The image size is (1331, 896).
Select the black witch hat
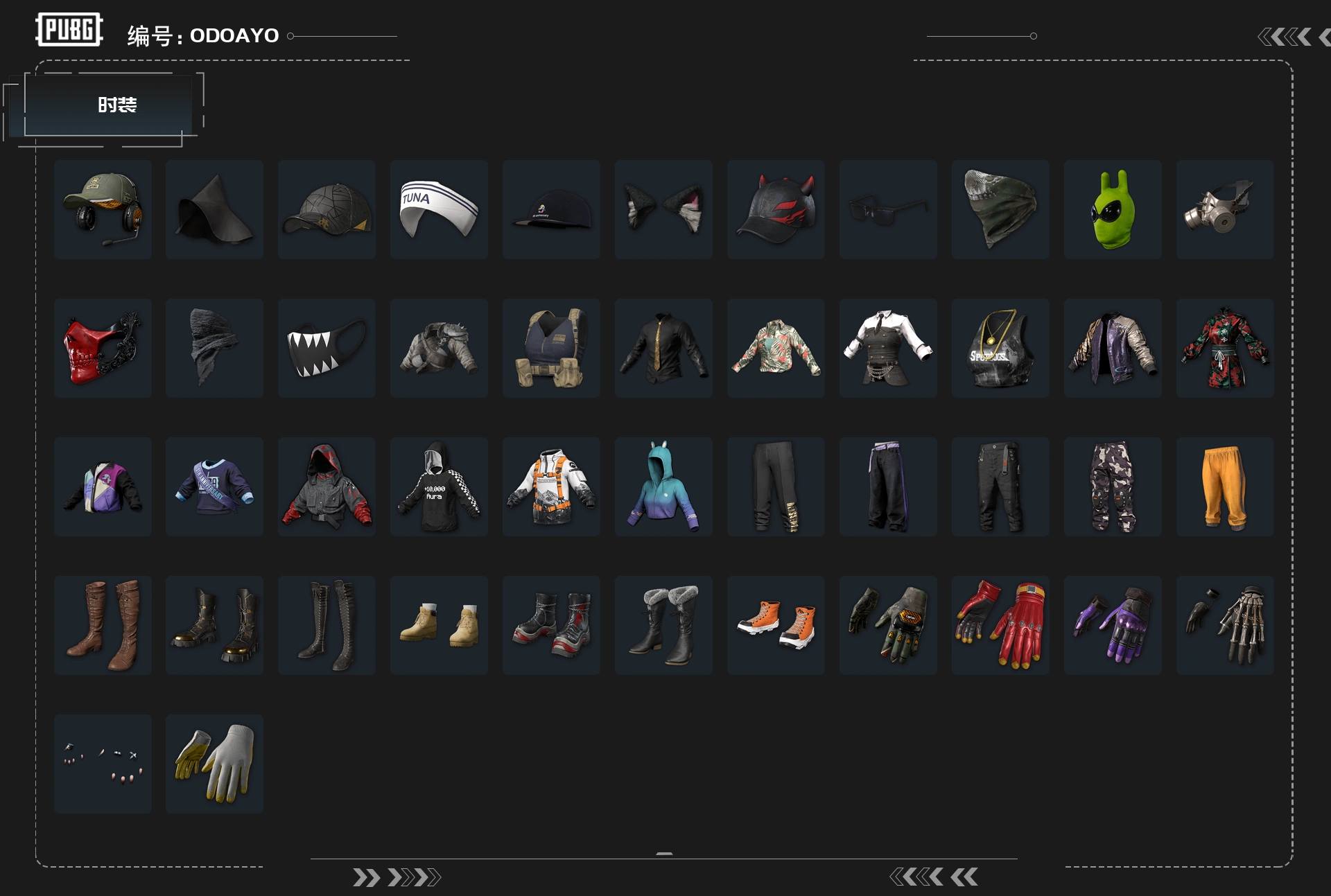click(215, 209)
